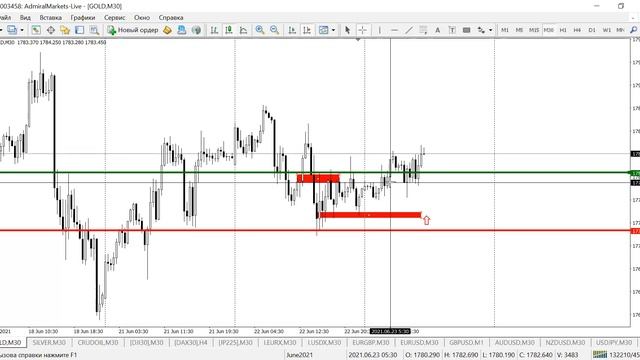Open the Окно menu

pyautogui.click(x=142, y=18)
